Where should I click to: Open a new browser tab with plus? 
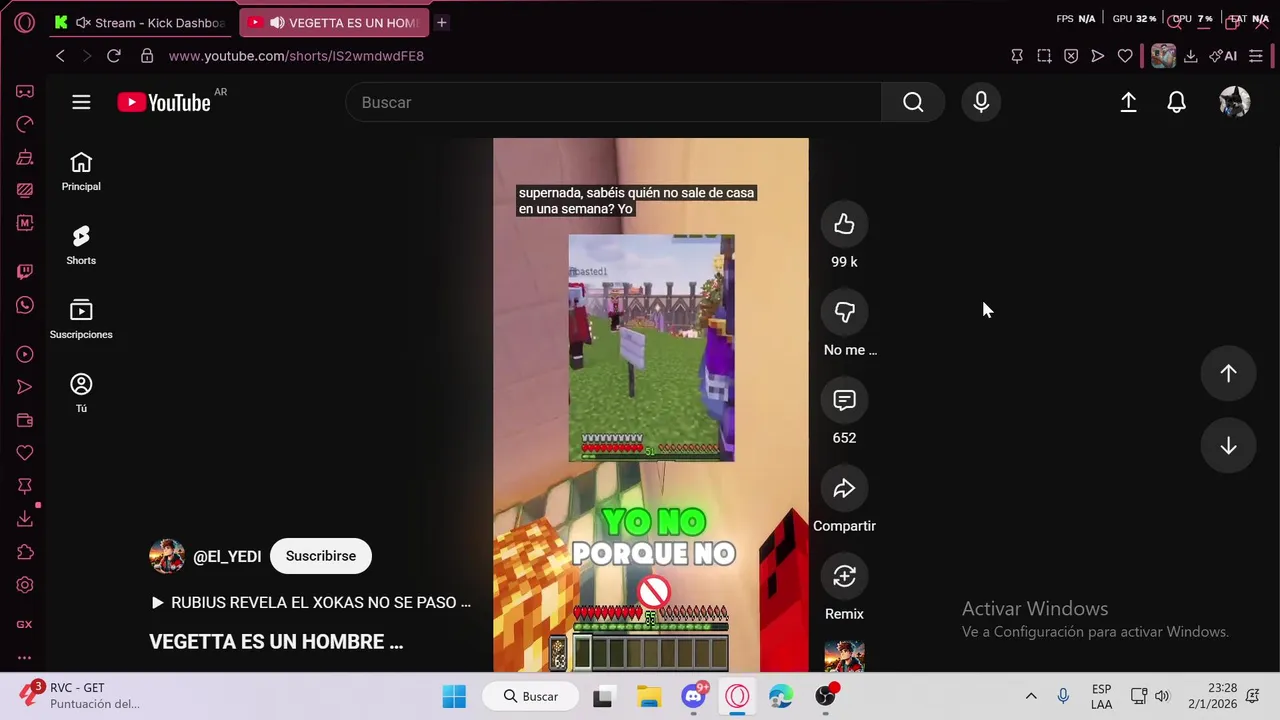pyautogui.click(x=441, y=22)
